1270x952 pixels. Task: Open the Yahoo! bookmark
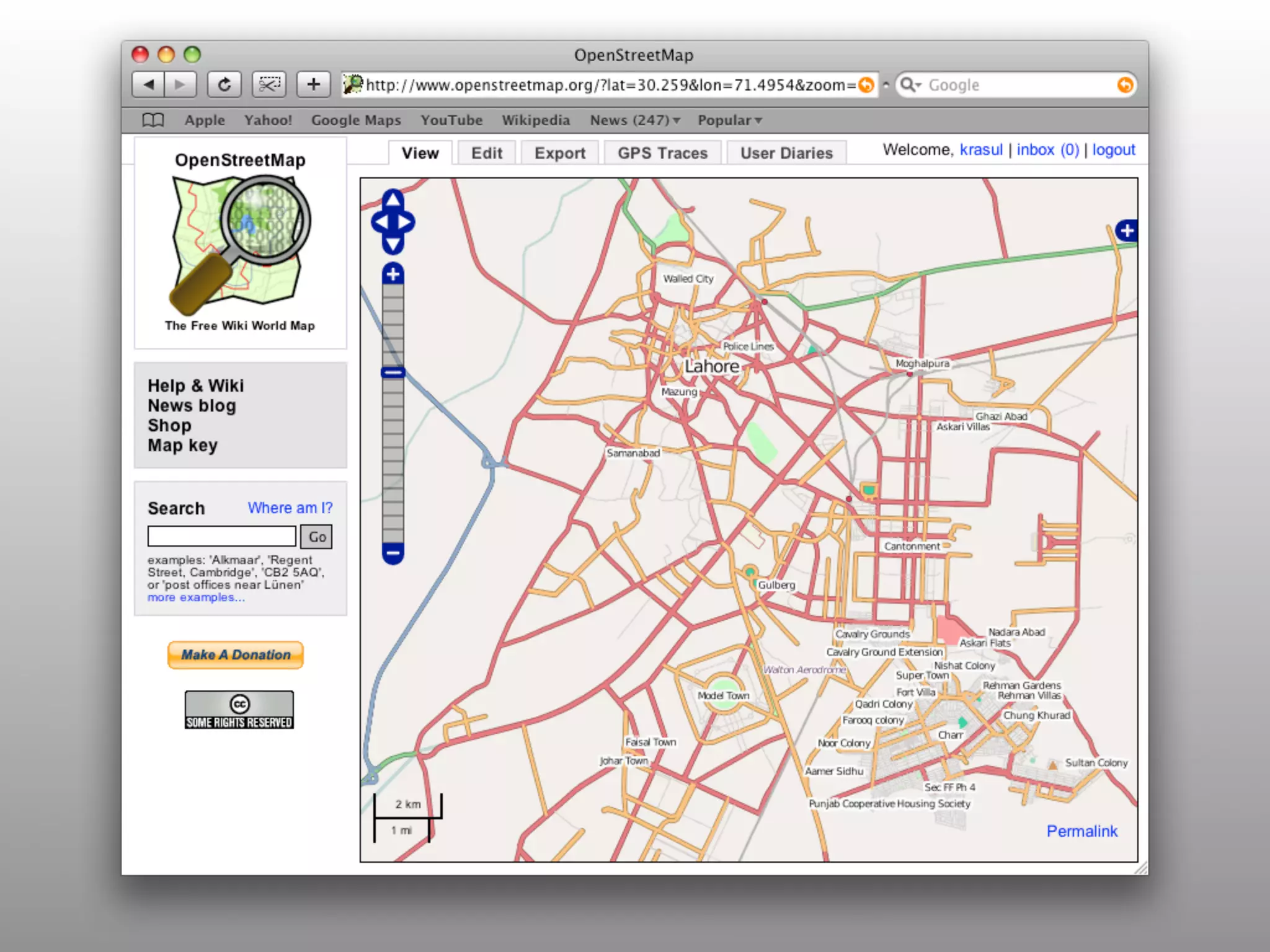(268, 120)
